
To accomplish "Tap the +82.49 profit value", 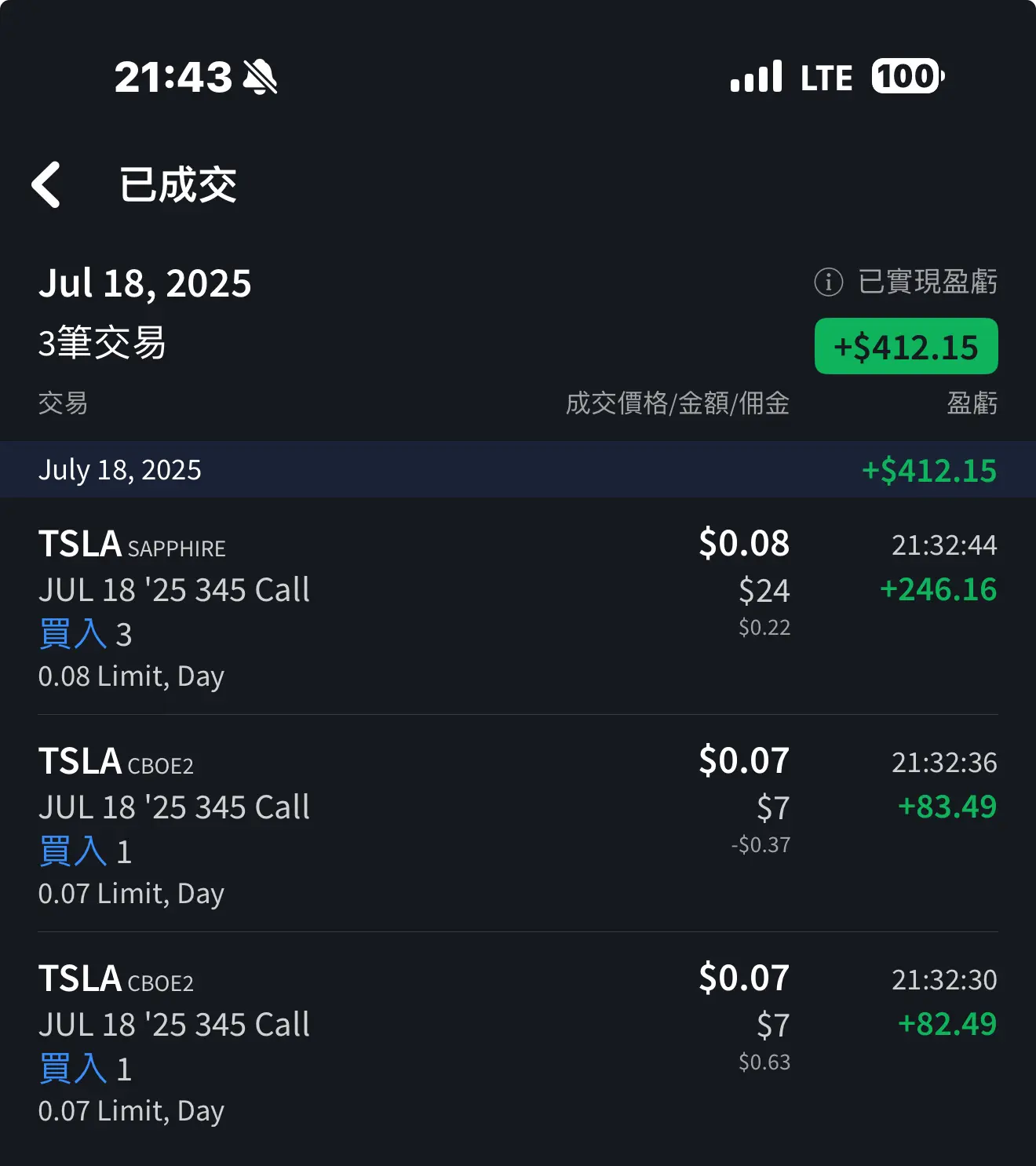I will pyautogui.click(x=947, y=1024).
